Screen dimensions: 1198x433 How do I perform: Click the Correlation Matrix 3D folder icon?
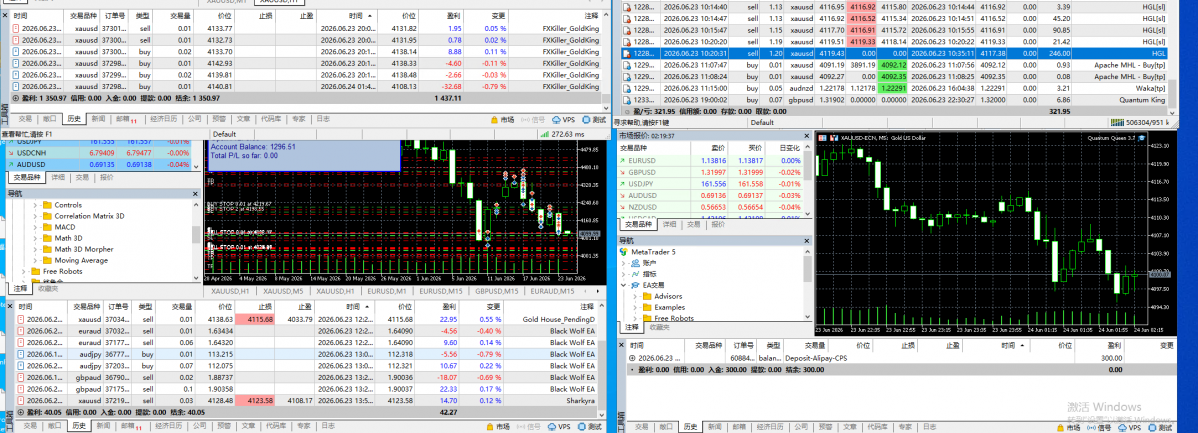pyautogui.click(x=47, y=216)
